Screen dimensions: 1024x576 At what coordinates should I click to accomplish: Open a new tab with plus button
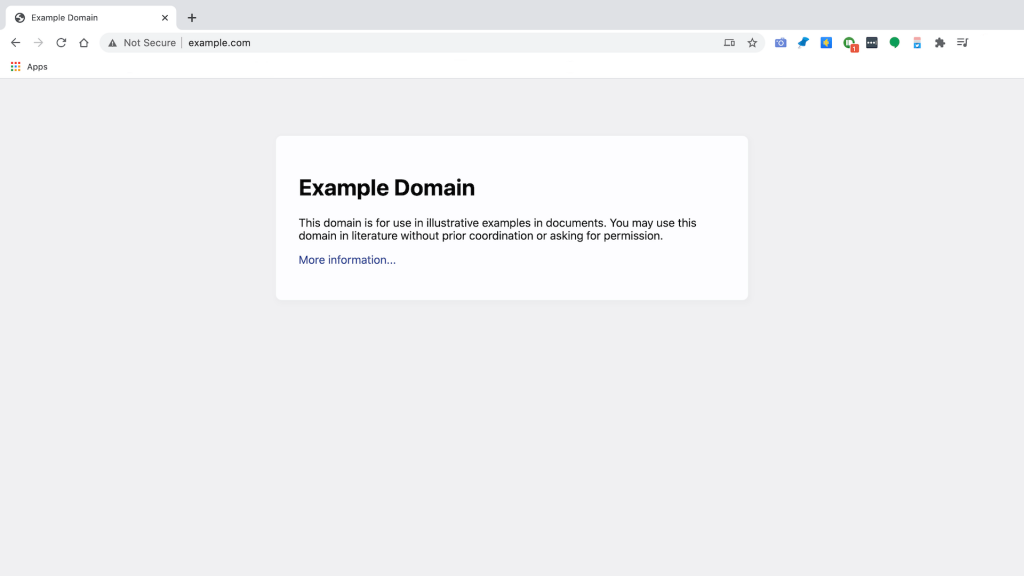(x=192, y=18)
